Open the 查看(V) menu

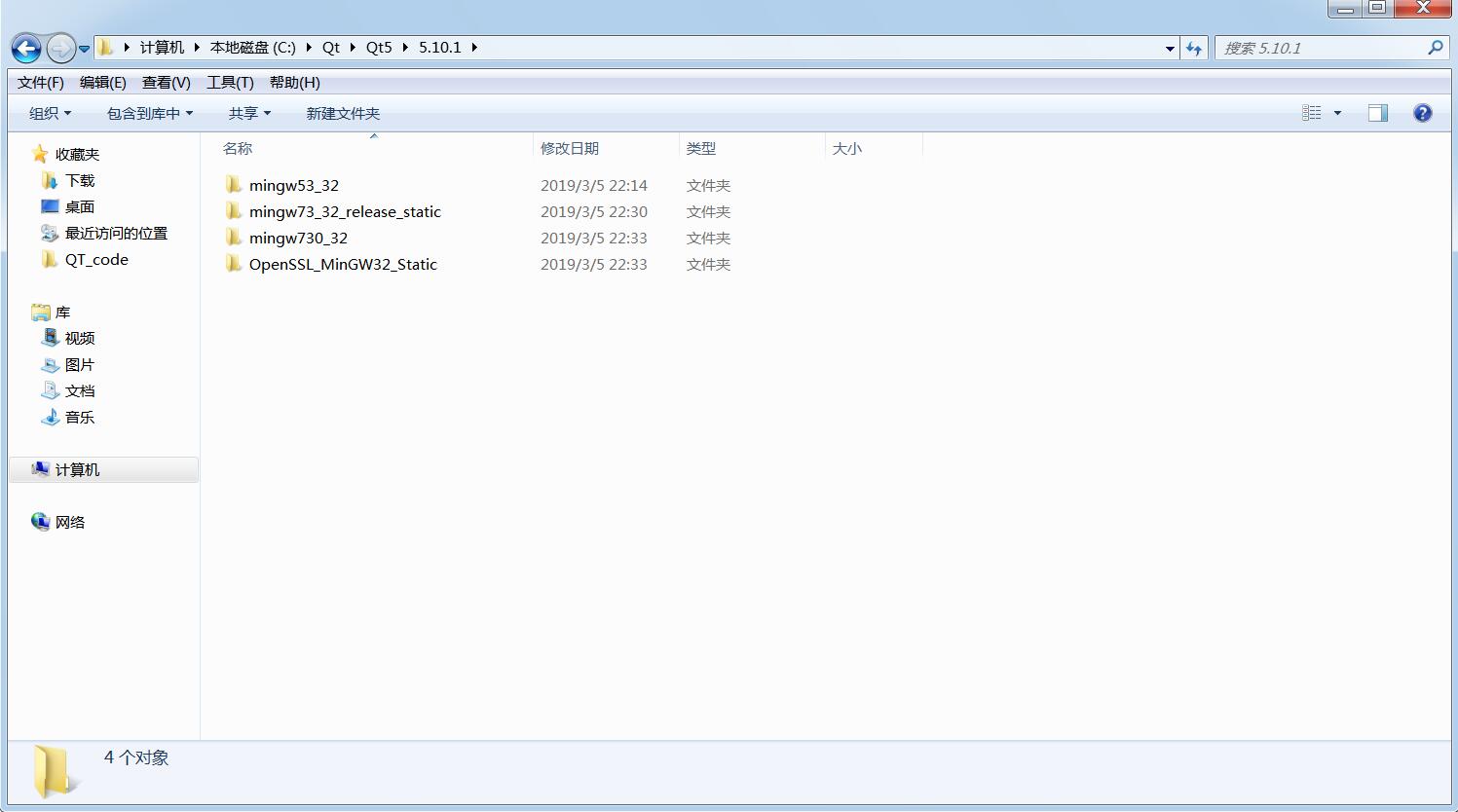[x=167, y=83]
